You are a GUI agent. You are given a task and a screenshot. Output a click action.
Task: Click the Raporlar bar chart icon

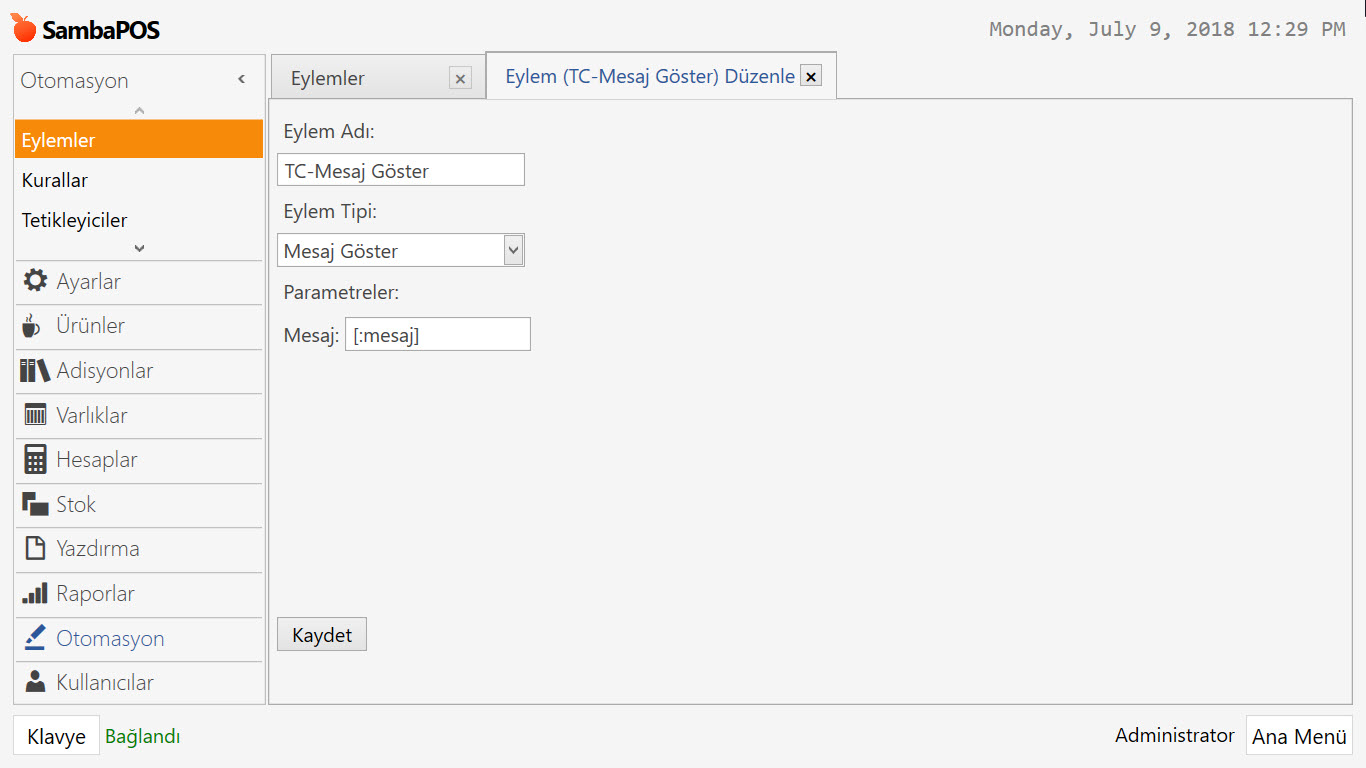point(35,593)
